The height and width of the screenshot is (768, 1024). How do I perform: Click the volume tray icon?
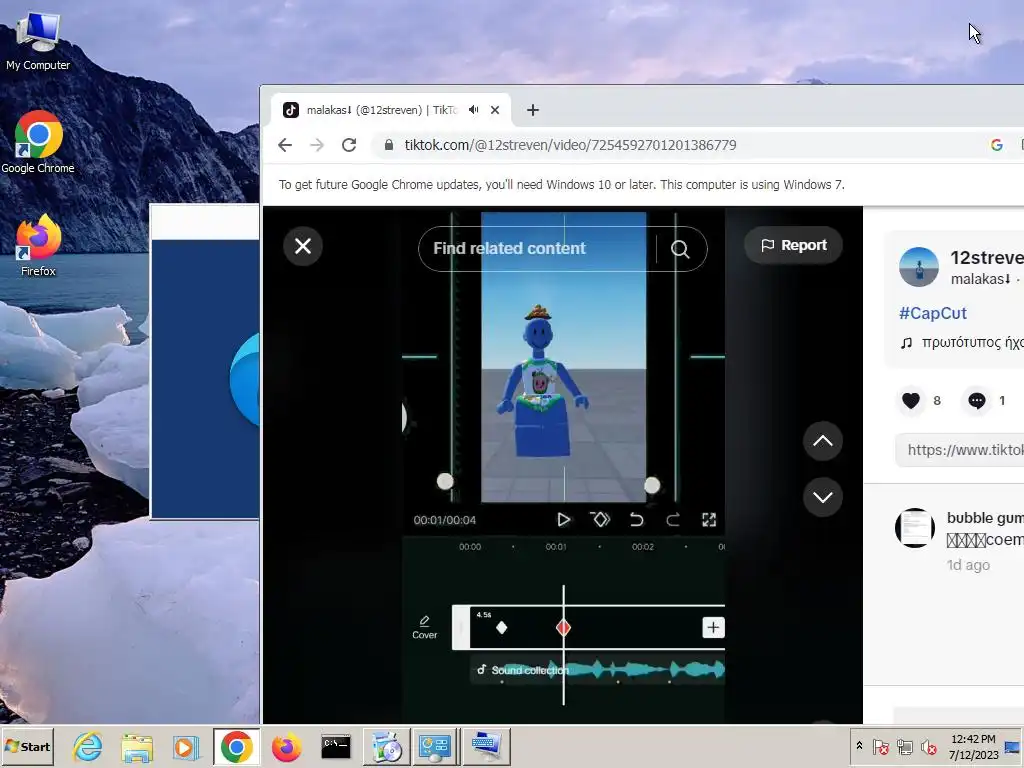pyautogui.click(x=928, y=746)
